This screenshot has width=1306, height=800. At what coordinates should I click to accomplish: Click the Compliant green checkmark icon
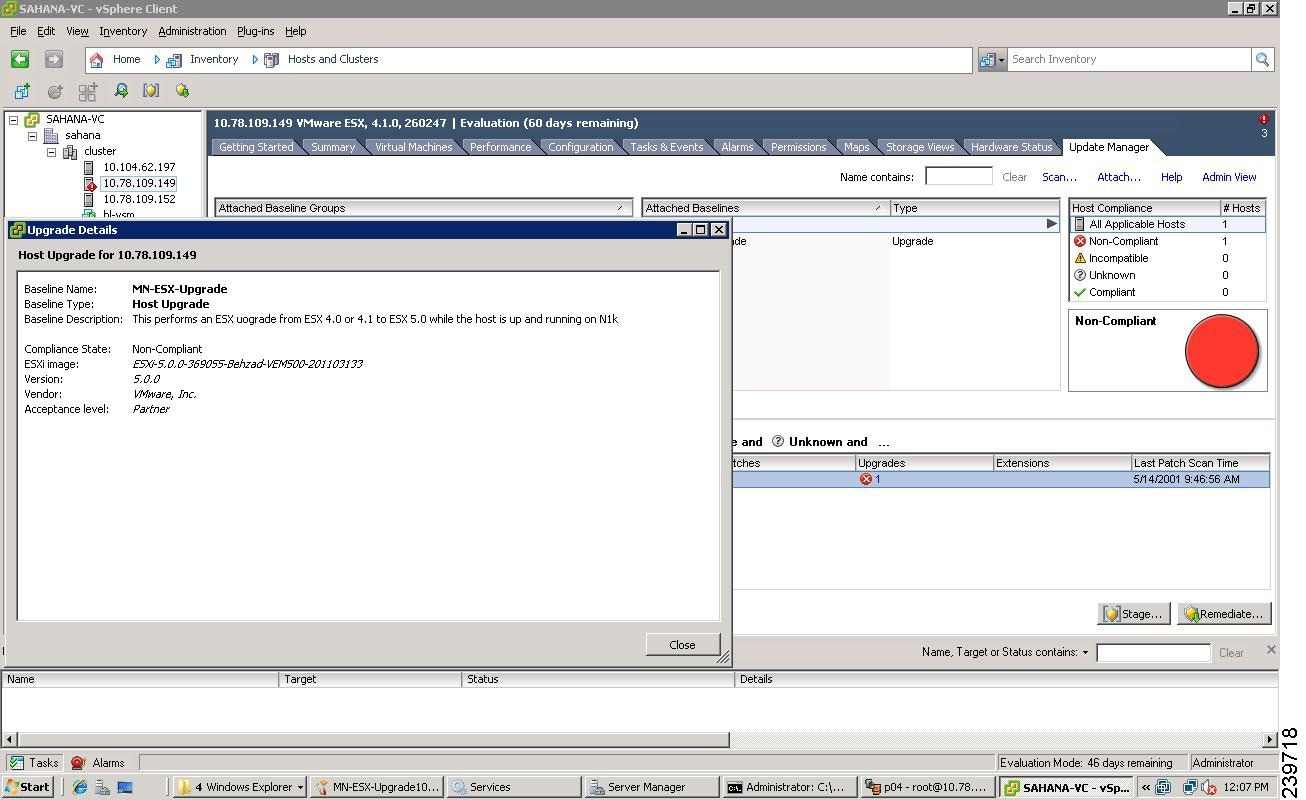pos(1079,292)
